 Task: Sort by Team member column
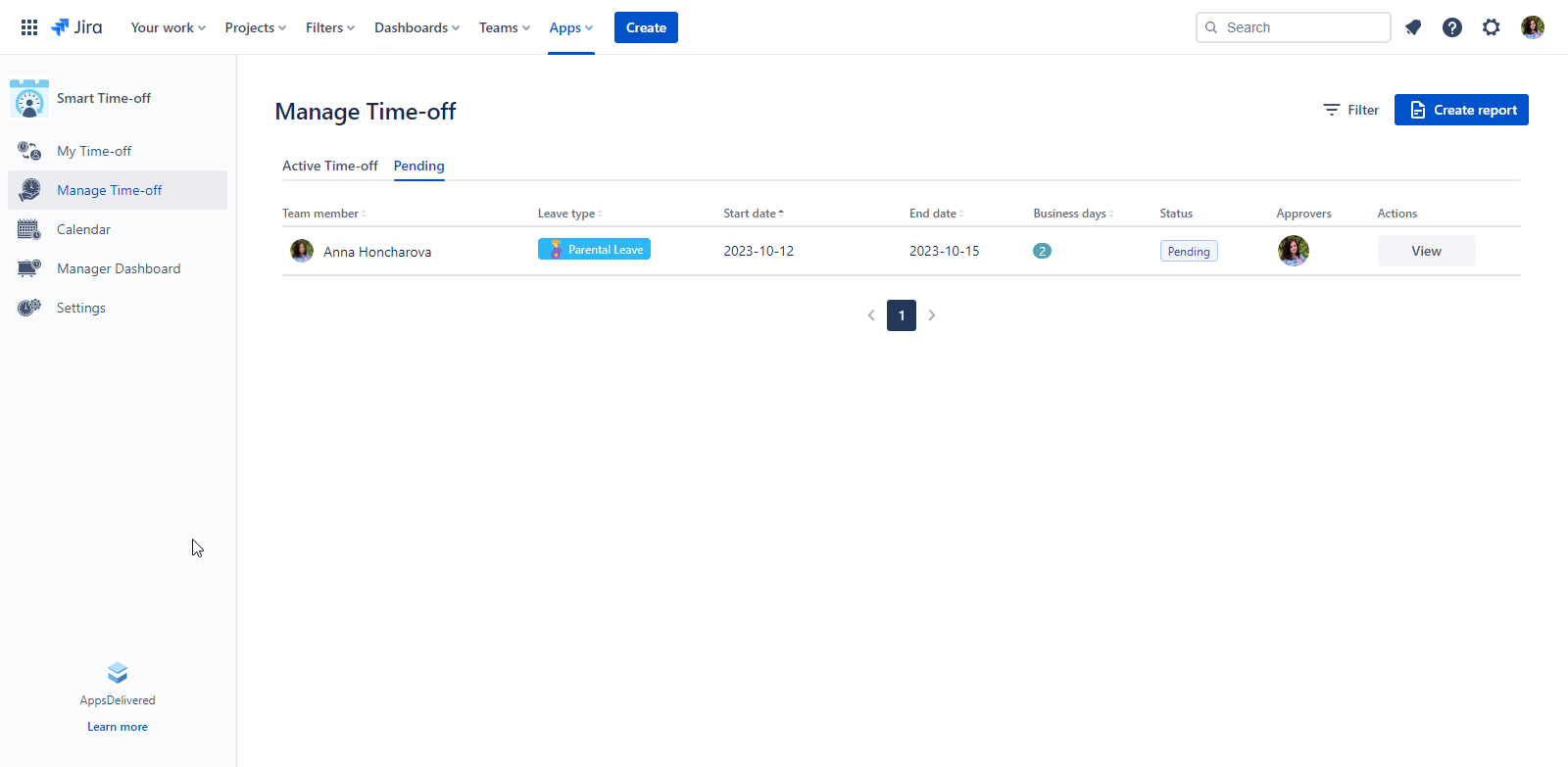click(323, 214)
